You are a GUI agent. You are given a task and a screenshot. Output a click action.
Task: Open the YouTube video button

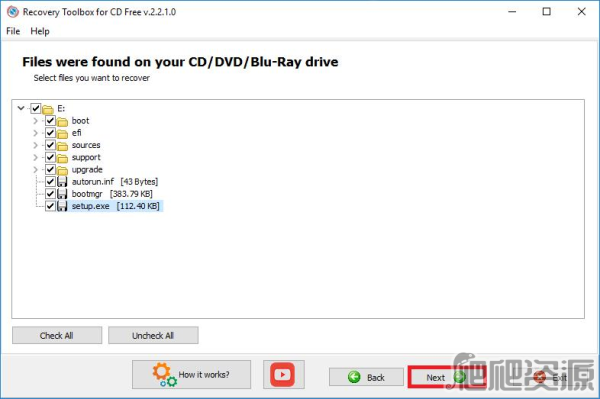[x=284, y=374]
